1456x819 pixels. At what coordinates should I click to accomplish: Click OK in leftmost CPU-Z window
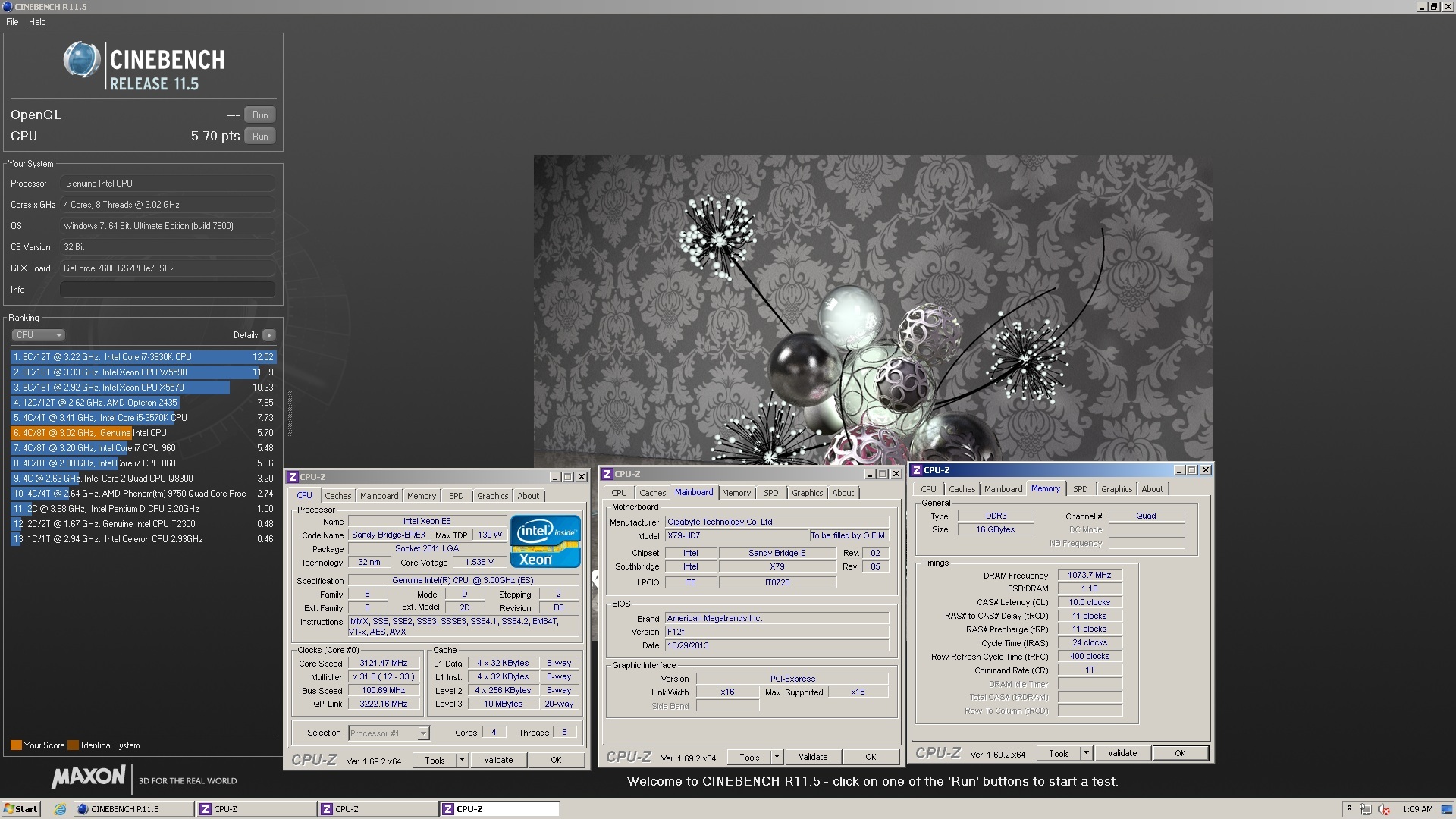point(556,760)
